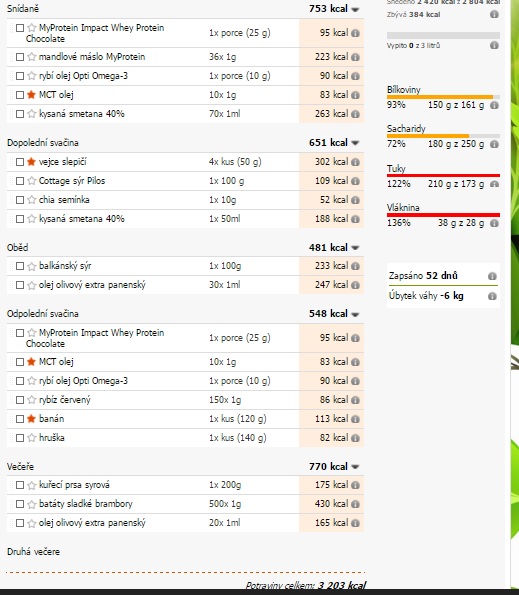Viewport: 519px width, 595px height.
Task: Open the info icon for batáty sladké brambory
Action: coord(355,504)
